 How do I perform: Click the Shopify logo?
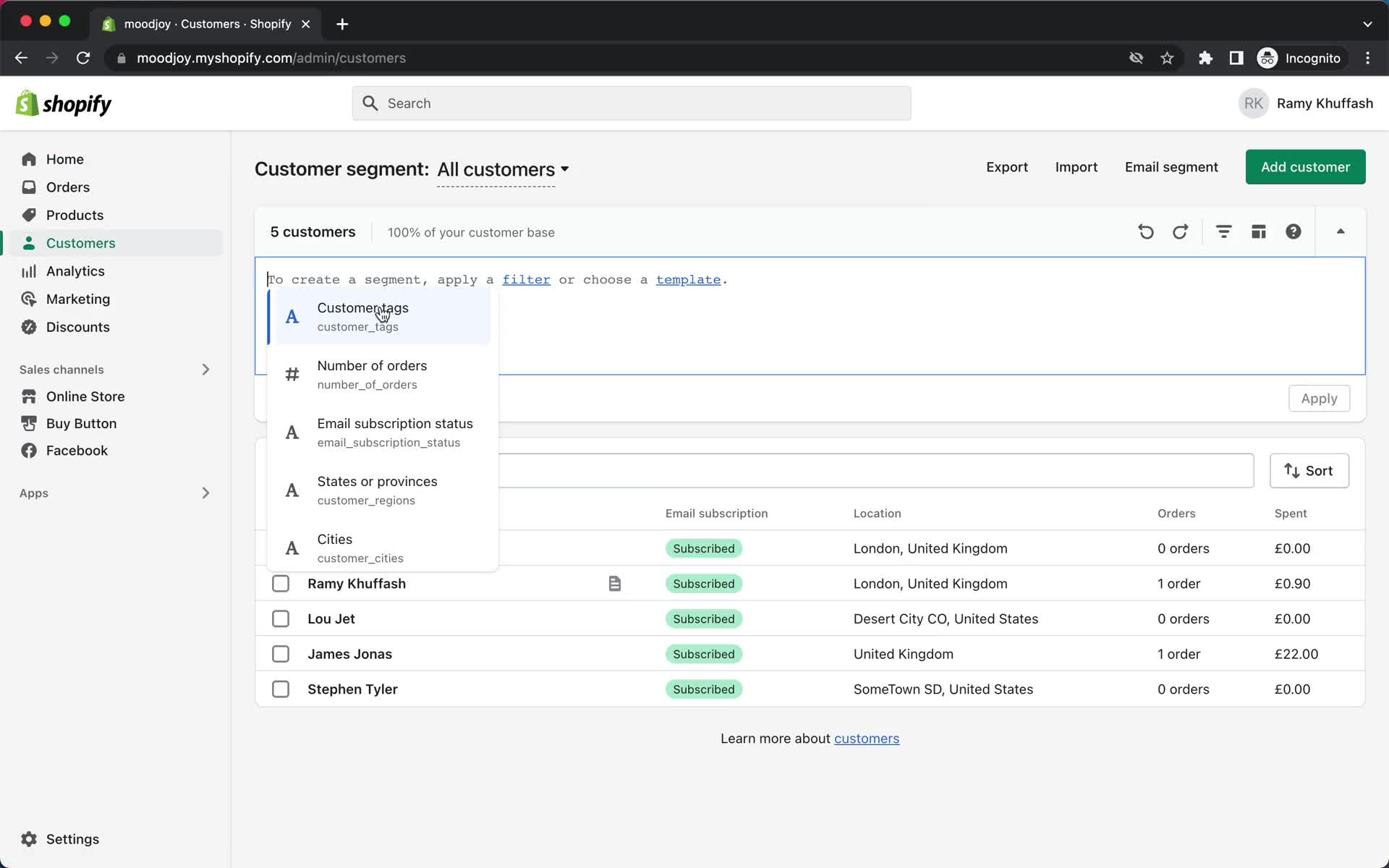tap(64, 103)
